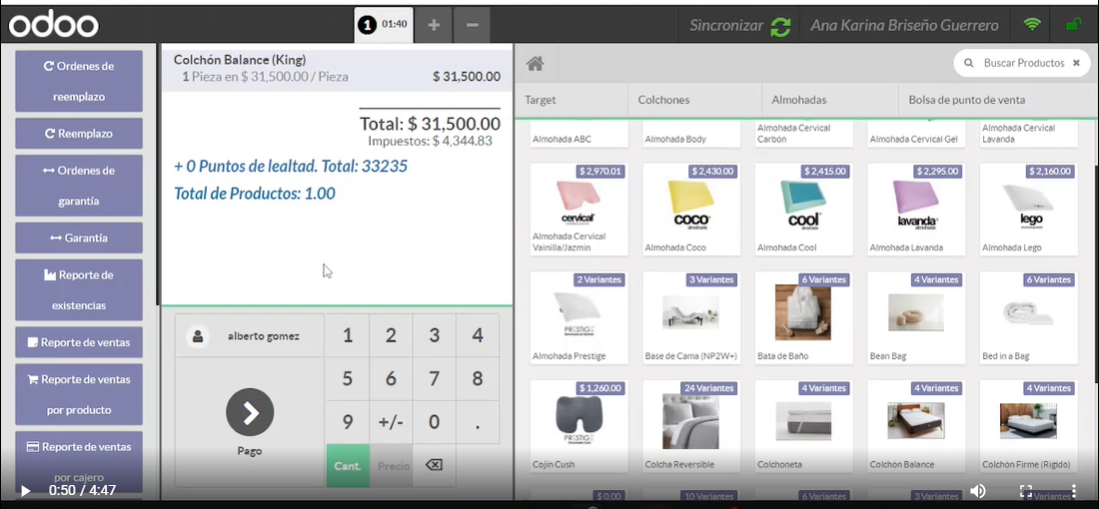Open cashier Ana Karina Briseño Guerrero
This screenshot has width=1099, height=509.
pyautogui.click(x=904, y=26)
